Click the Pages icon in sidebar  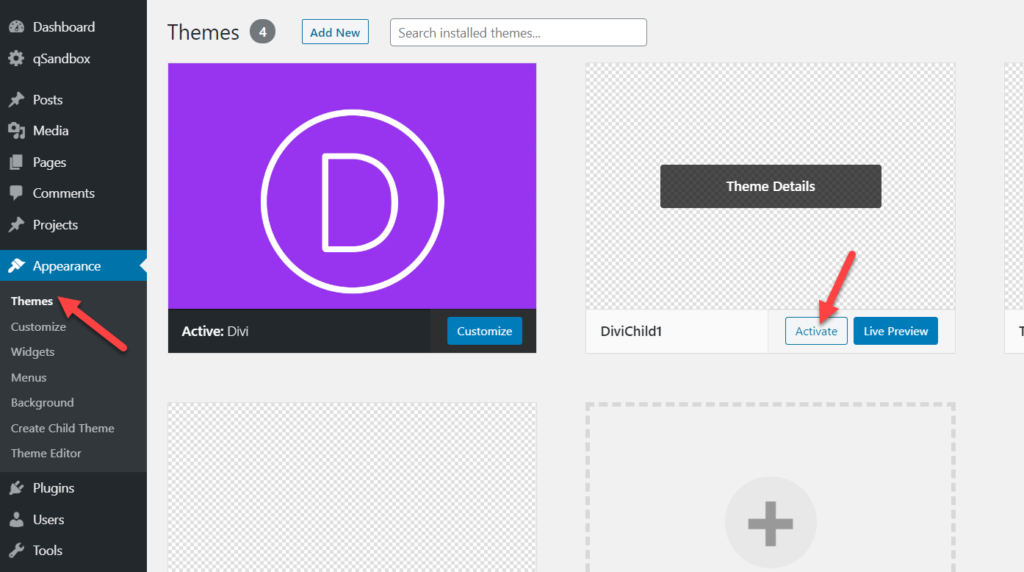pos(16,162)
